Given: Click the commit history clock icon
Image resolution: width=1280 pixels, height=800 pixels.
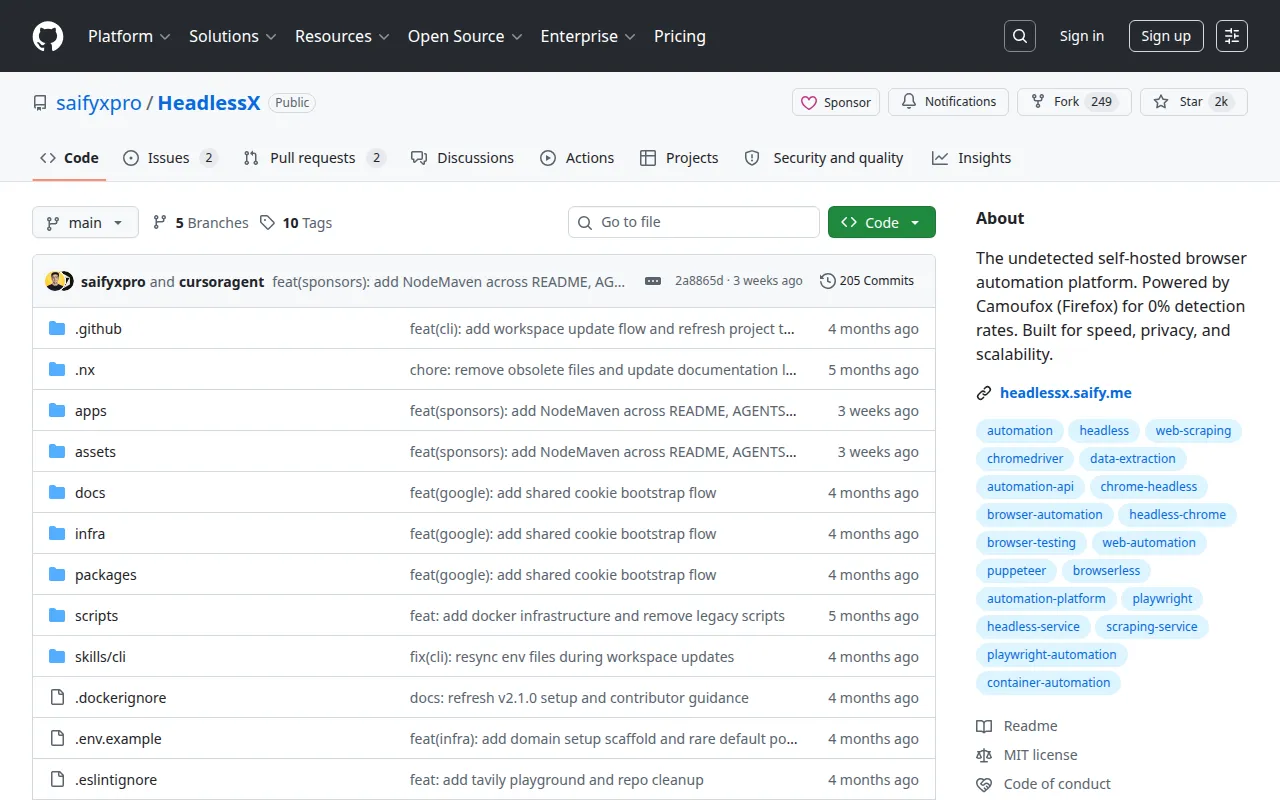Looking at the screenshot, I should click(x=827, y=281).
